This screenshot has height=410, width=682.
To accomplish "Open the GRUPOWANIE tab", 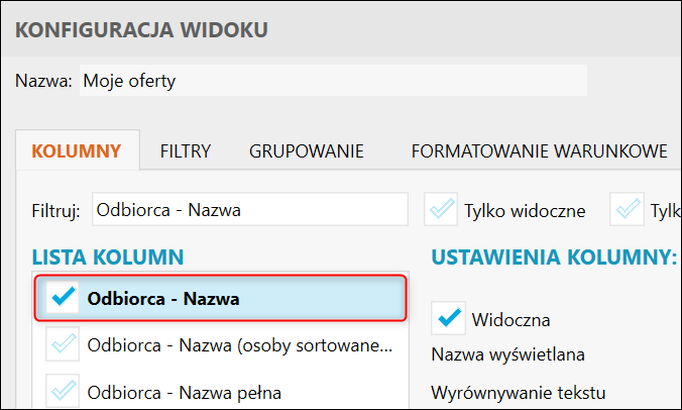I will click(306, 152).
